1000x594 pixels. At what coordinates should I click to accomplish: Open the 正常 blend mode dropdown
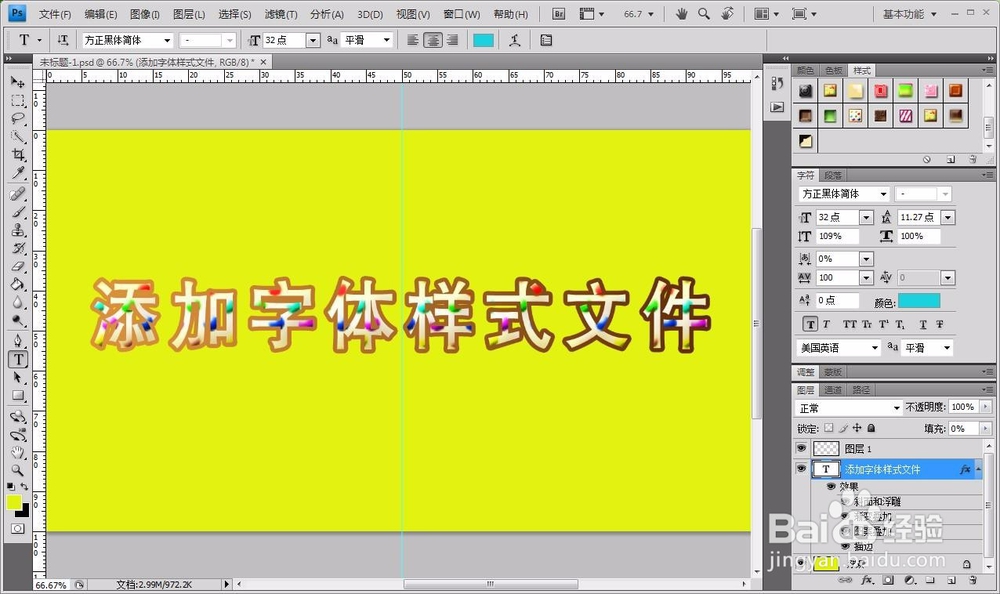[849, 408]
